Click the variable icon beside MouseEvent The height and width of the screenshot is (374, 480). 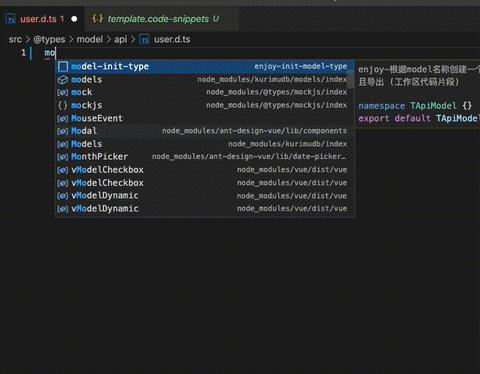[63, 119]
